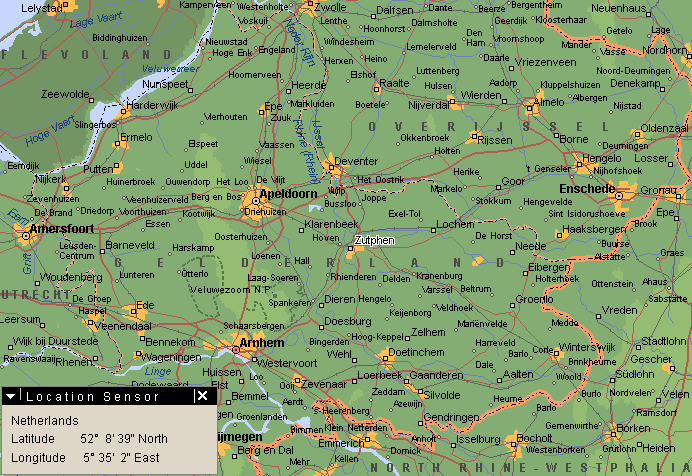Screen dimensions: 692x476
Task: Click the Amersfoort city marker
Action: pyautogui.click(x=24, y=237)
